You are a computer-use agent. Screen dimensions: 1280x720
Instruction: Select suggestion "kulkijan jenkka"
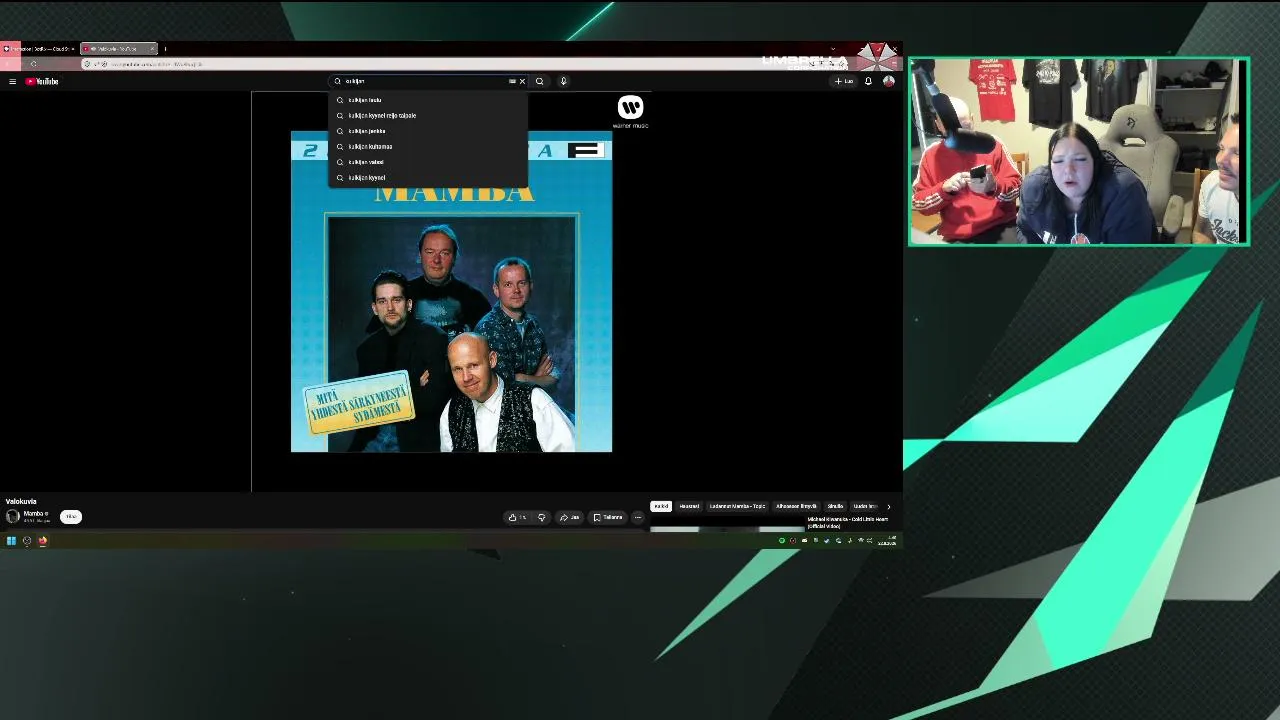(x=428, y=131)
